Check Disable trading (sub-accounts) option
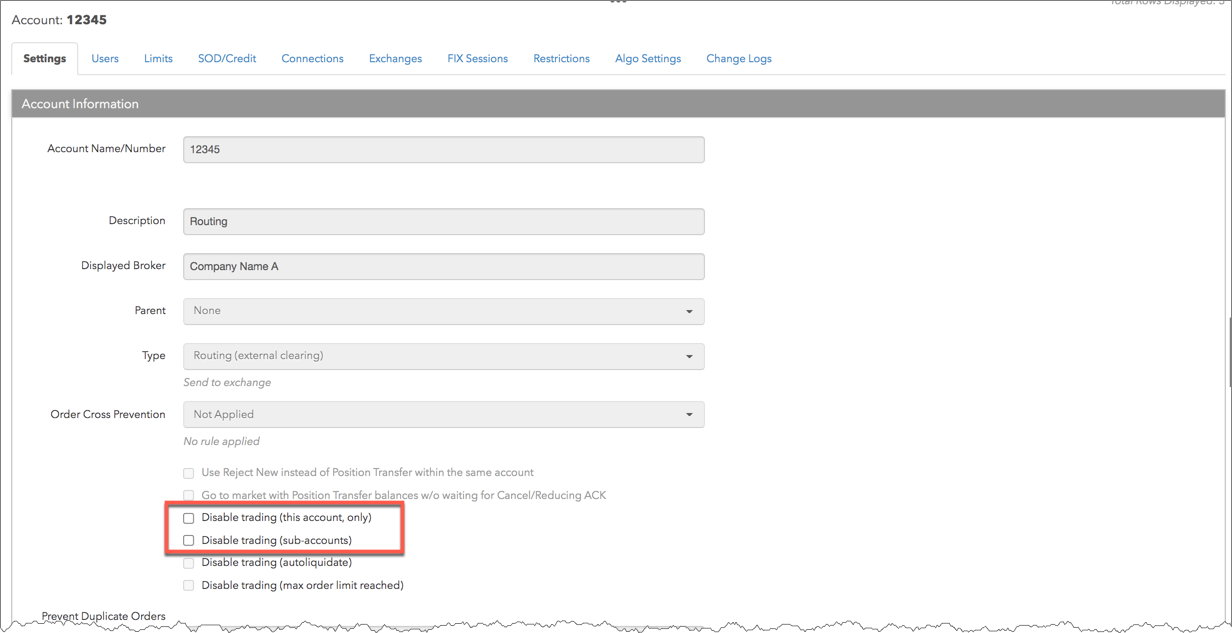1232x633 pixels. [x=189, y=540]
